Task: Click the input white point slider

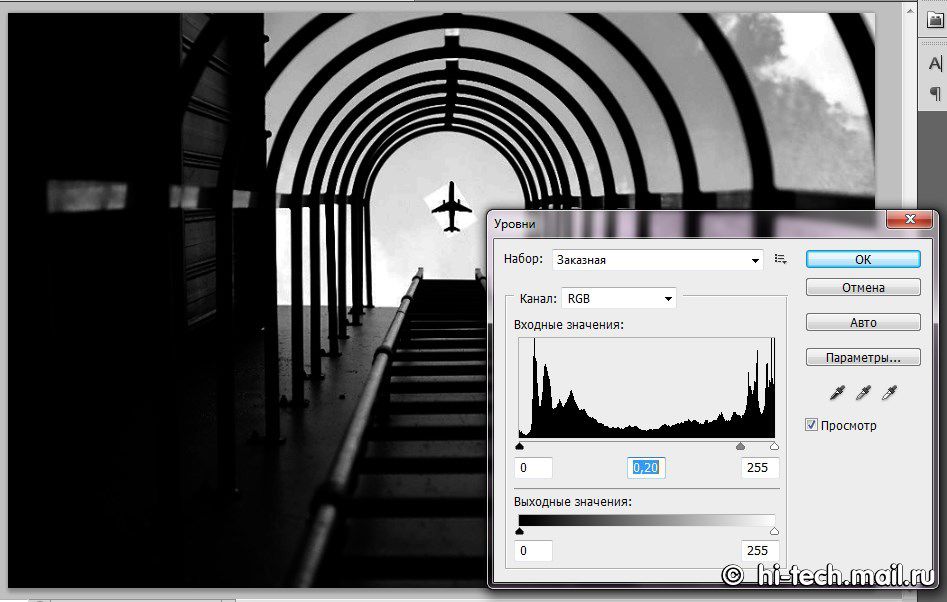Action: (774, 446)
